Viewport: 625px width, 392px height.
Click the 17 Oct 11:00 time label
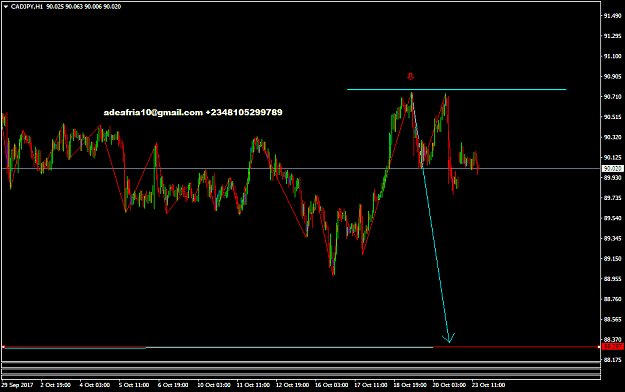click(371, 385)
